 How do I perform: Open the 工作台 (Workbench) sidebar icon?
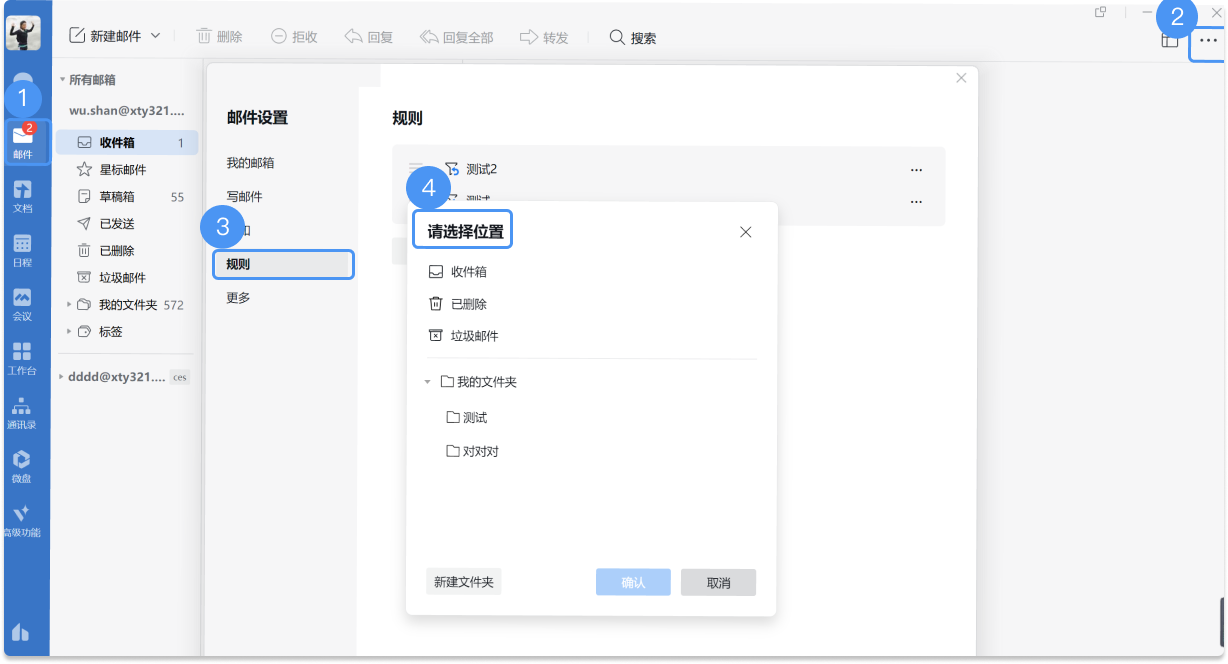point(22,357)
